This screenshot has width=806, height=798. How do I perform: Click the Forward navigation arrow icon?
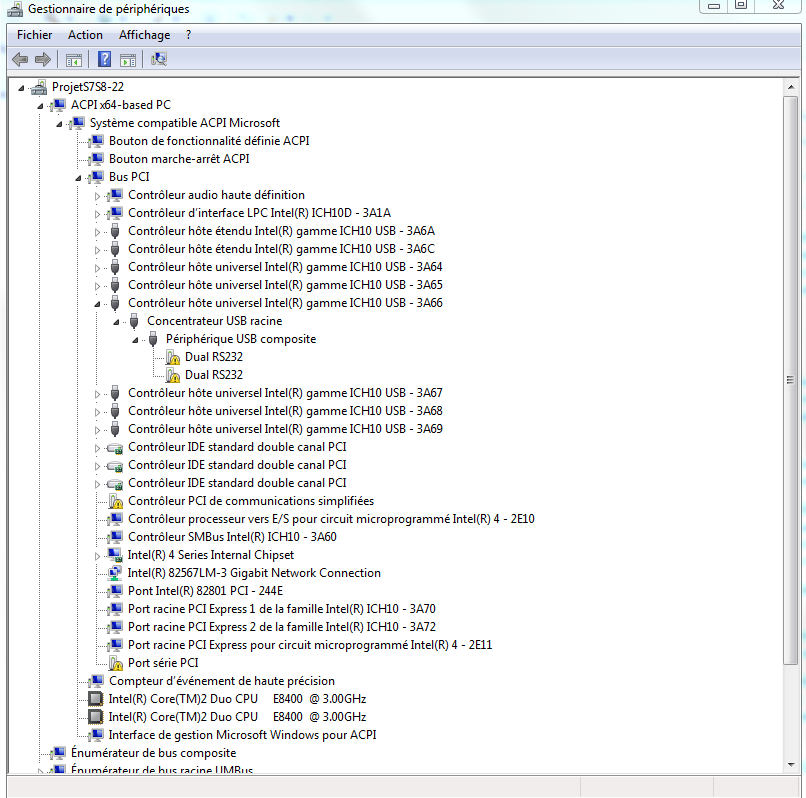pyautogui.click(x=42, y=59)
